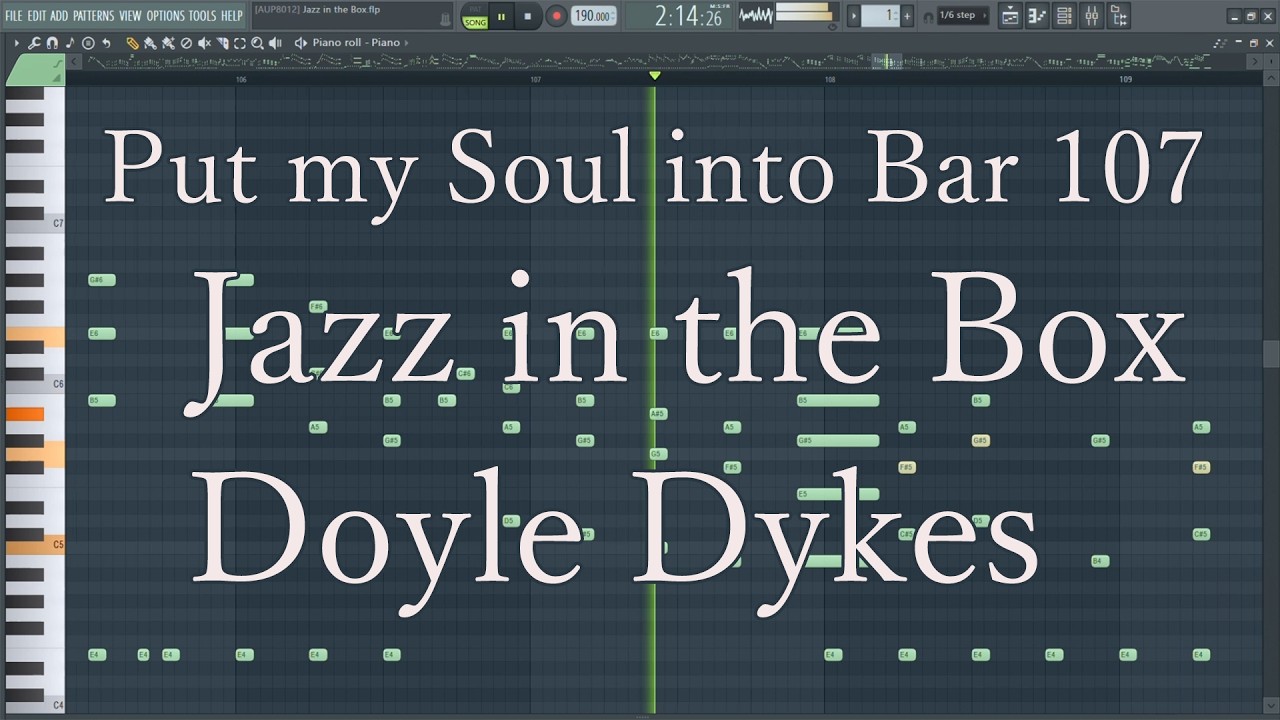The height and width of the screenshot is (720, 1280).
Task: Click the 190.000 tempo field
Action: point(594,17)
